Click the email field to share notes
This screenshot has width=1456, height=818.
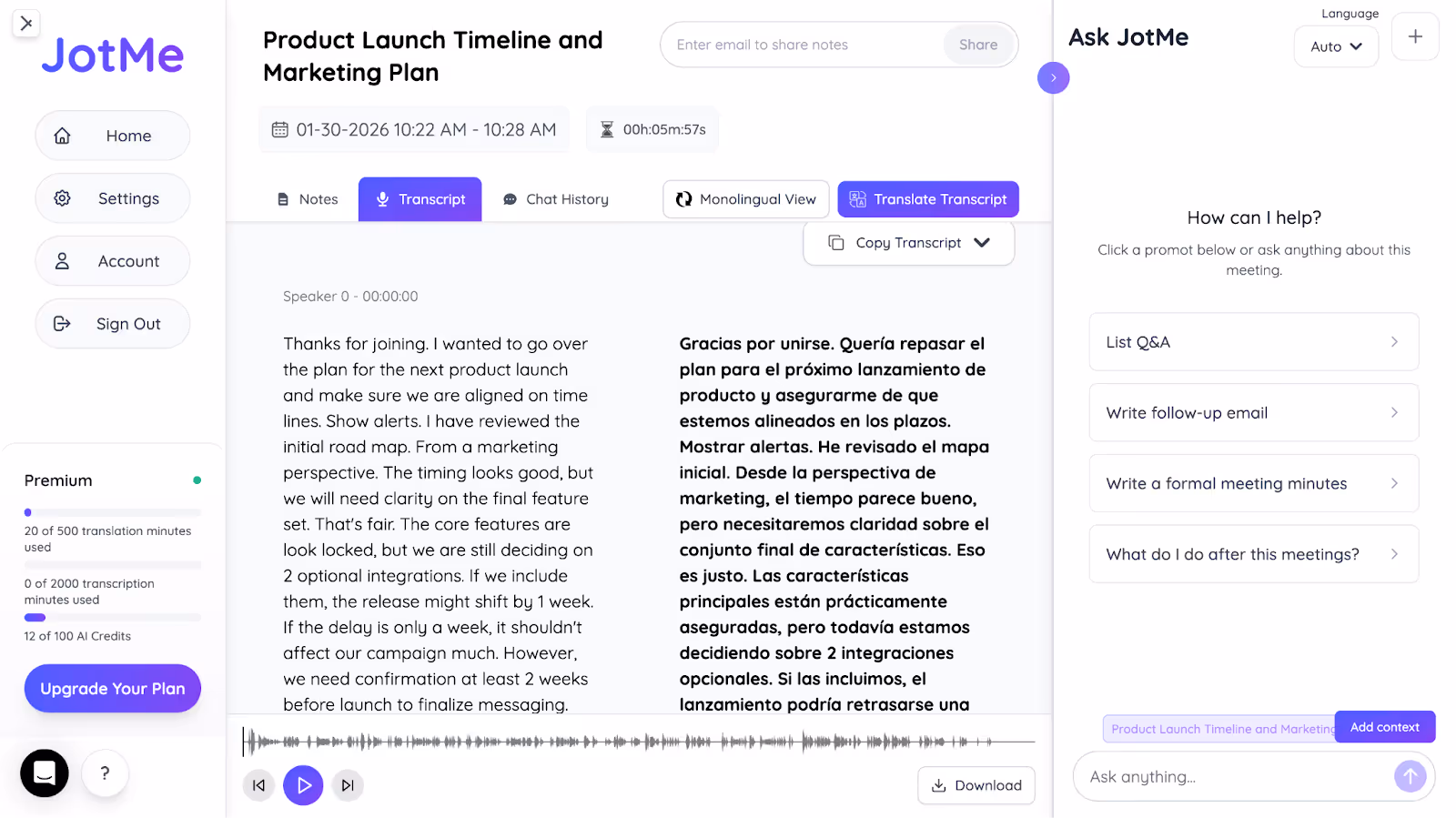(x=803, y=45)
